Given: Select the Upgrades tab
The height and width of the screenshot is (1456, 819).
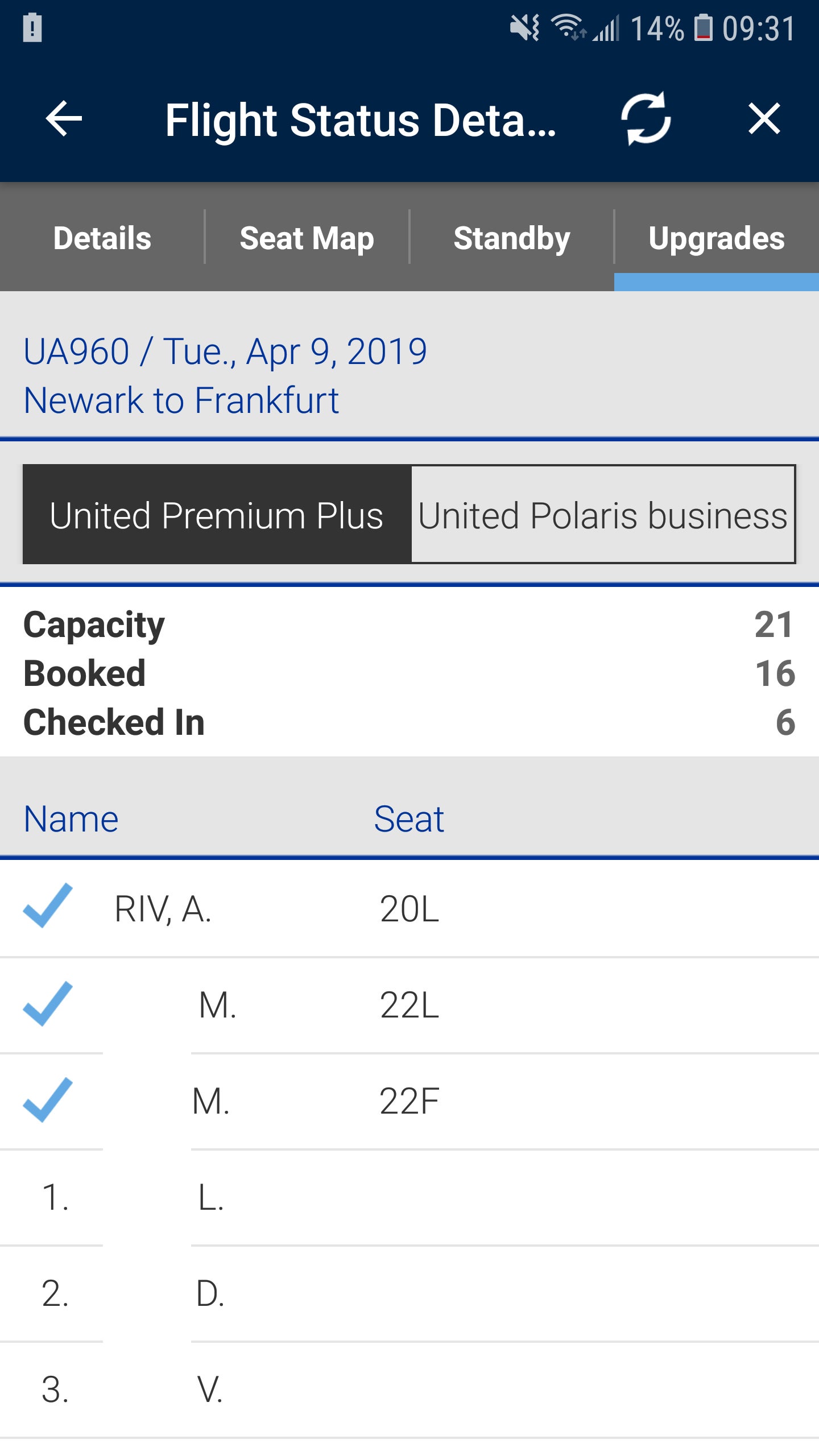Looking at the screenshot, I should 717,238.
